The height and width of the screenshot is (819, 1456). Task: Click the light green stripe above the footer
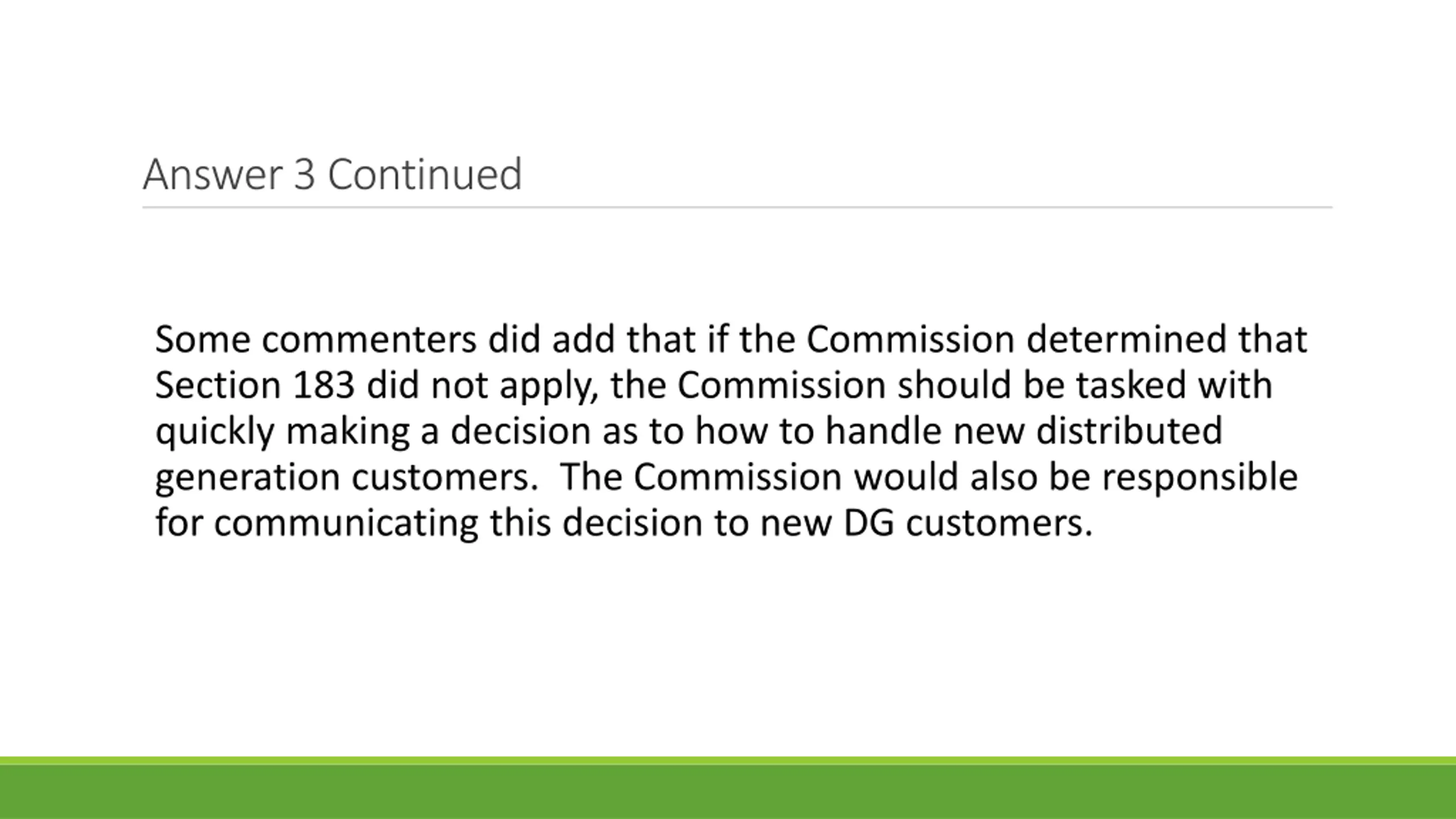tap(728, 761)
